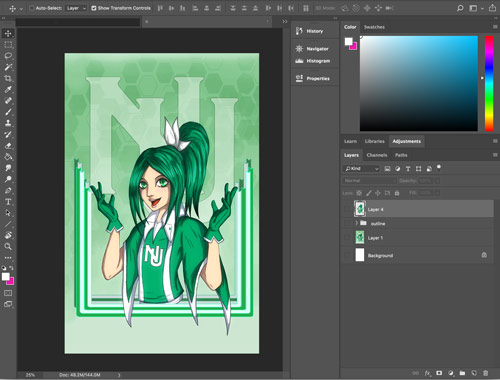The height and width of the screenshot is (380, 500).
Task: Select the Dodge tool
Action: point(8,179)
